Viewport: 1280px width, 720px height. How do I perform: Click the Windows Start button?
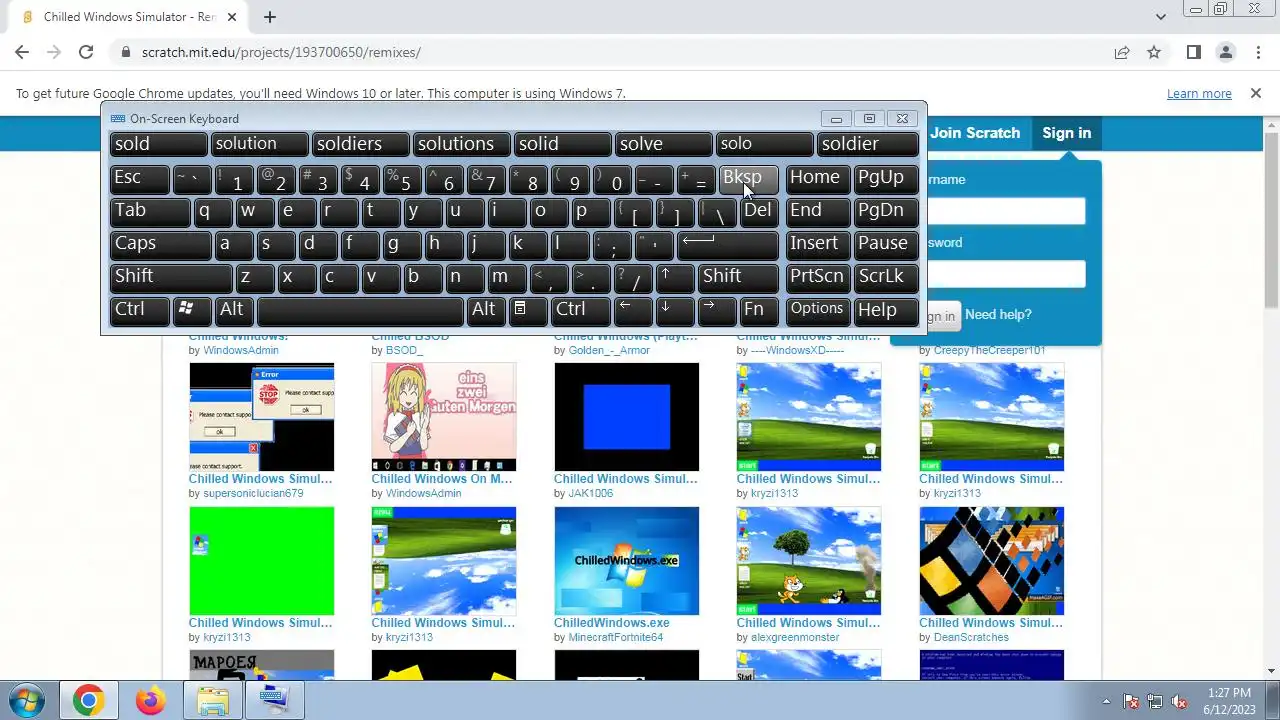pos(27,700)
